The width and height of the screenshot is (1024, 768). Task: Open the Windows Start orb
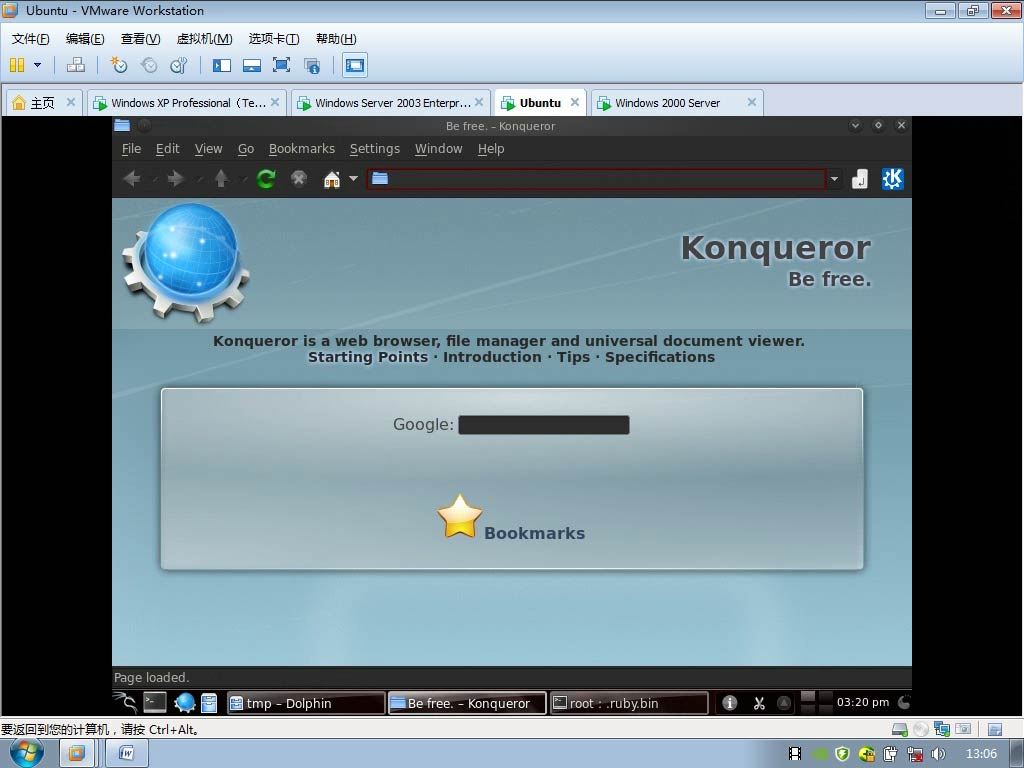[x=27, y=753]
